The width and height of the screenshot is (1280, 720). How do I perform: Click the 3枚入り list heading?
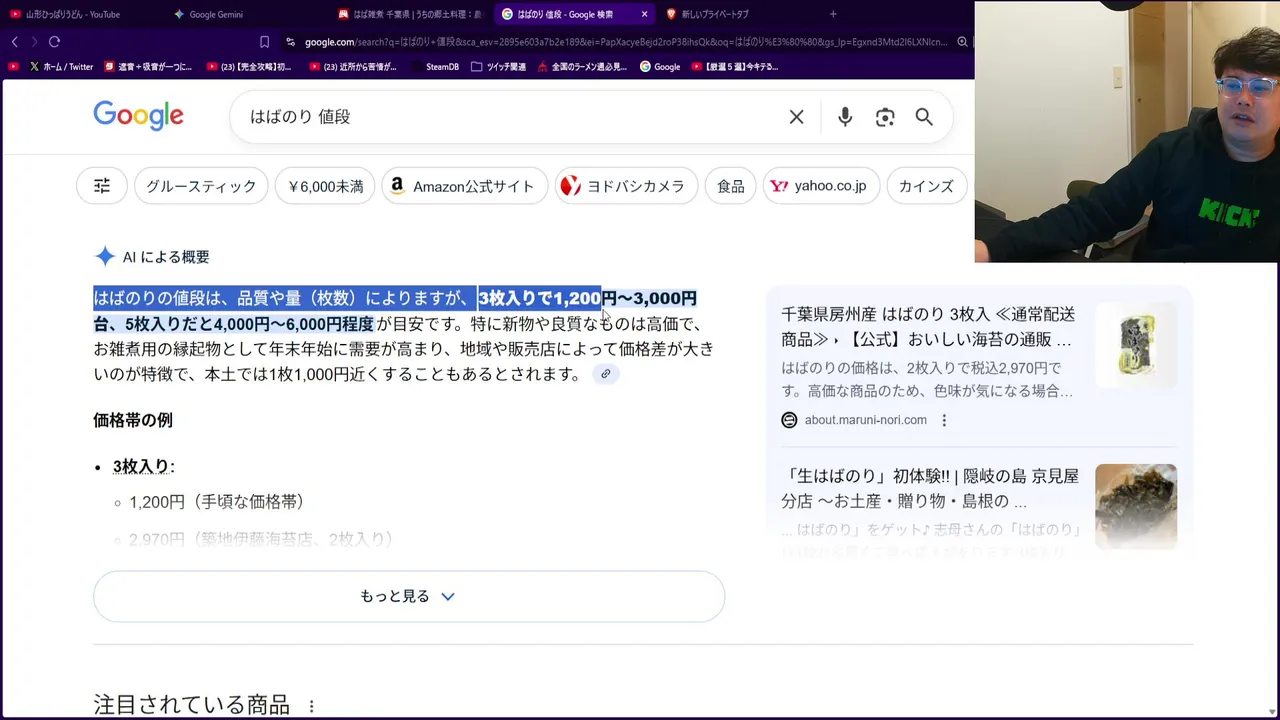pyautogui.click(x=143, y=467)
